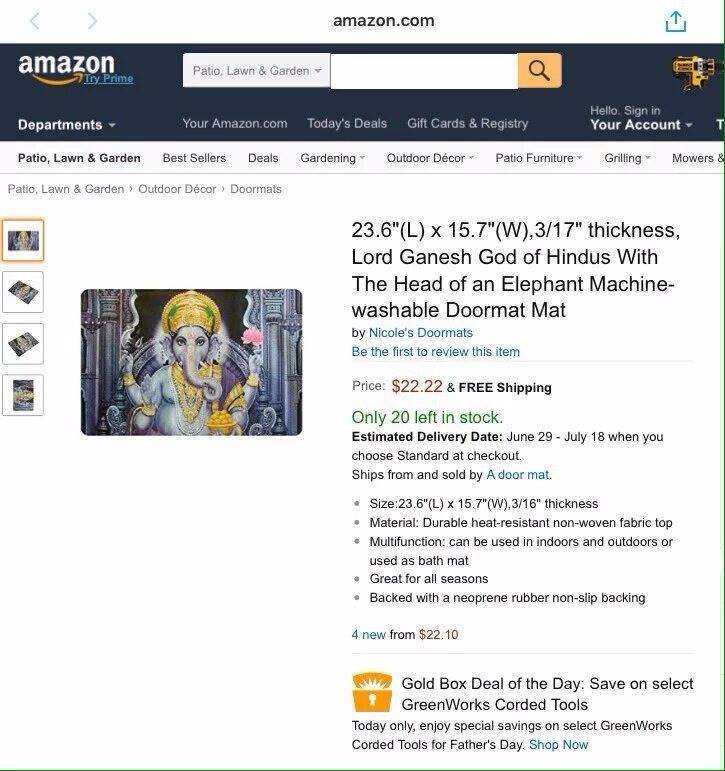
Task: Click the yellow drill ad image
Action: [697, 73]
